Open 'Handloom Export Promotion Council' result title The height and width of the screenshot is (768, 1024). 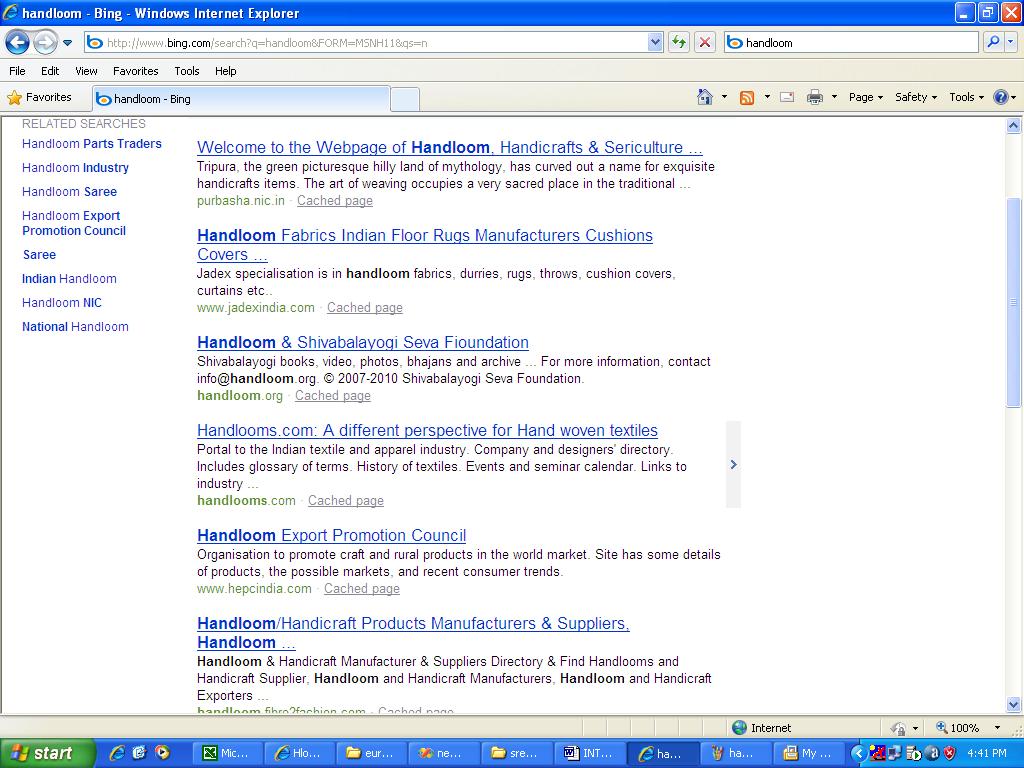click(x=331, y=536)
